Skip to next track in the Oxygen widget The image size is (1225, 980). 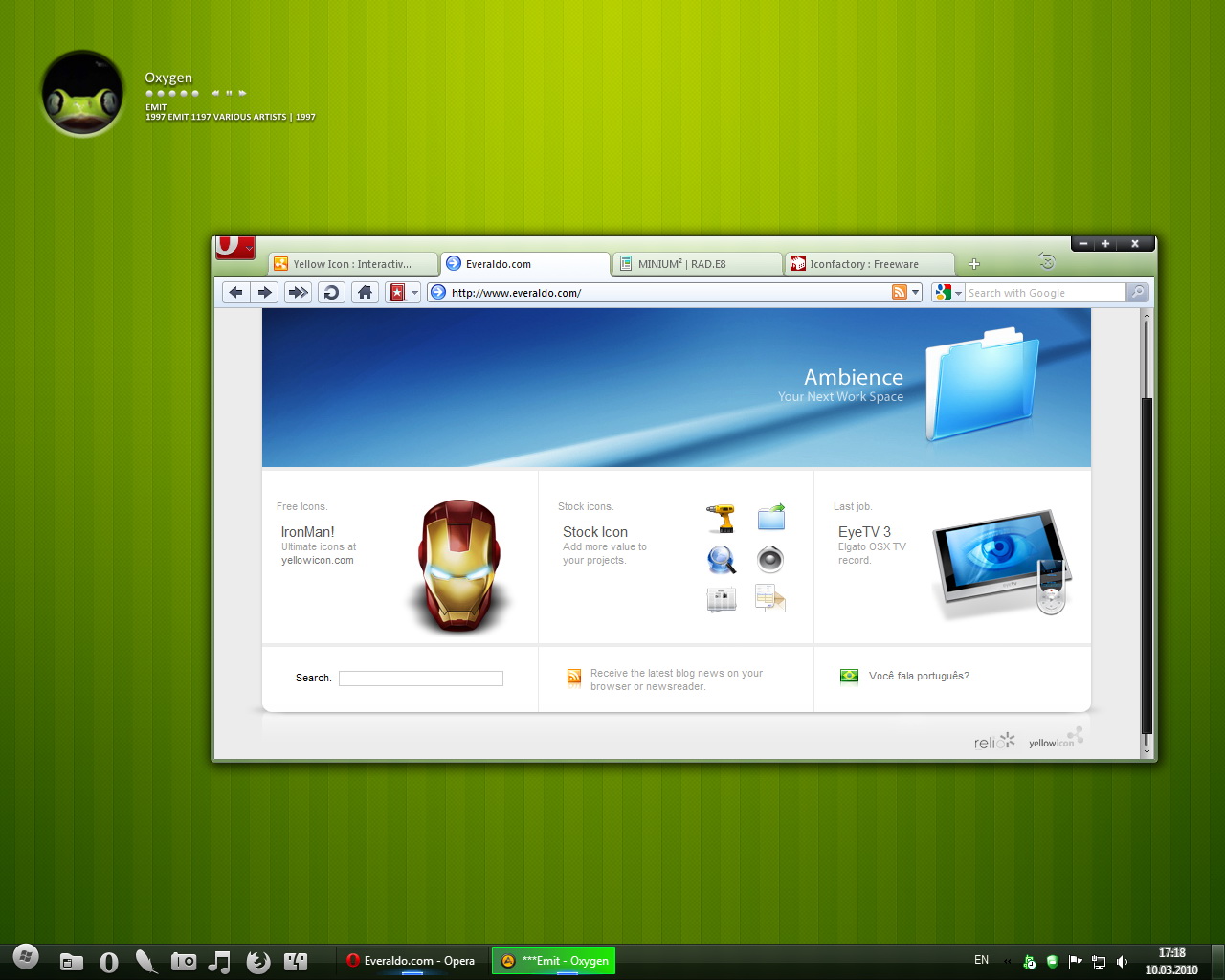point(243,93)
